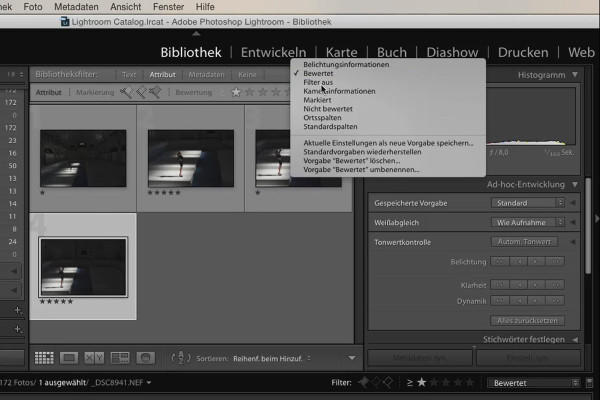Viewport: 600px width, 400px height.
Task: Set two-star rating in Bewertung filter
Action: (249, 92)
